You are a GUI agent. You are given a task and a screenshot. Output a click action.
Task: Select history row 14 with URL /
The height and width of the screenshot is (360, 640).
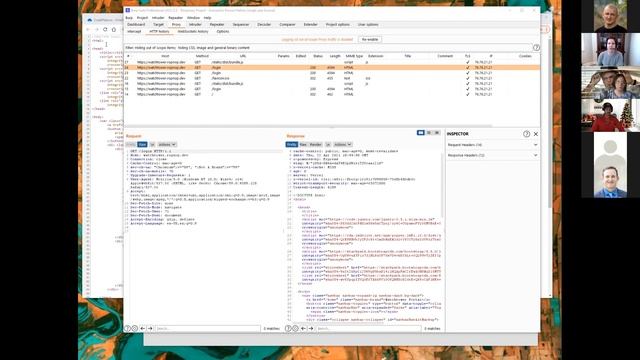331,94
